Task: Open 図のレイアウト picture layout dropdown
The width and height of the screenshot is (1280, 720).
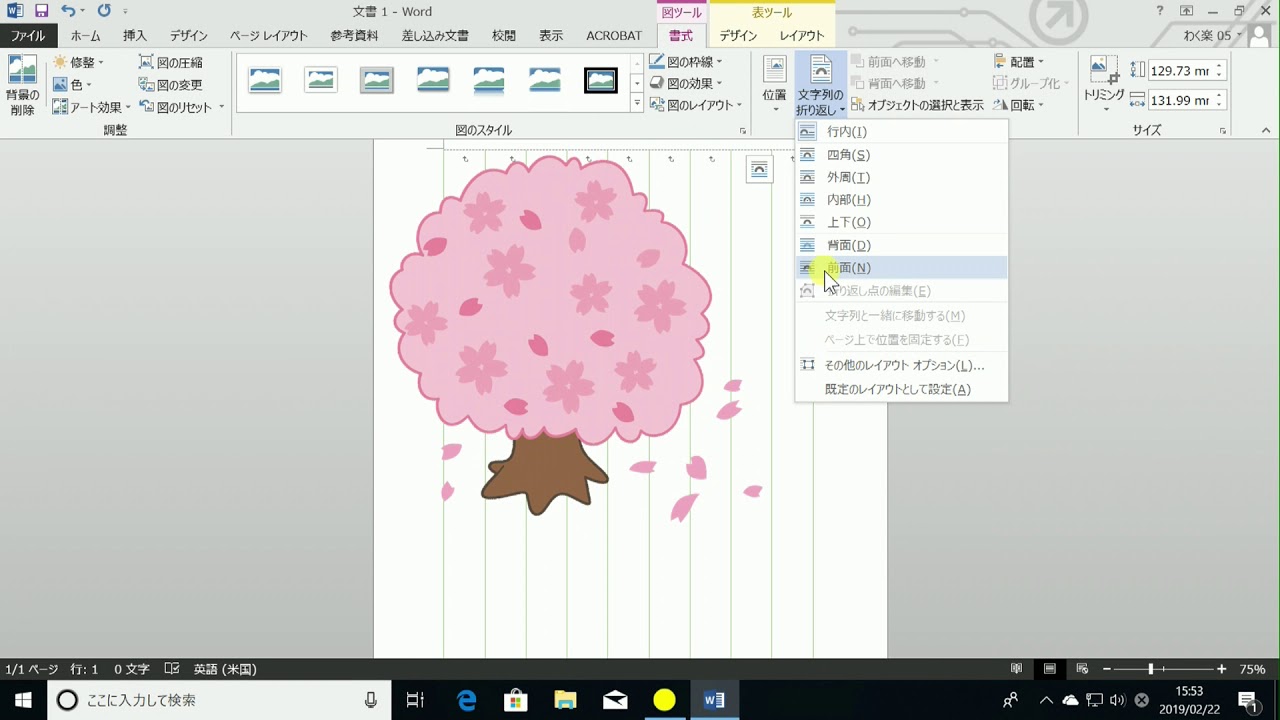Action: click(696, 105)
